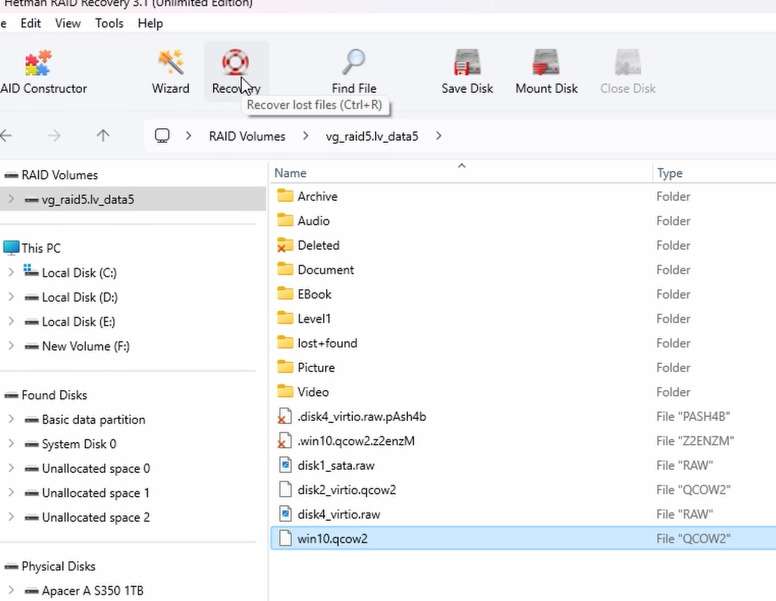Navigate forward with the right arrow

[x=54, y=136]
